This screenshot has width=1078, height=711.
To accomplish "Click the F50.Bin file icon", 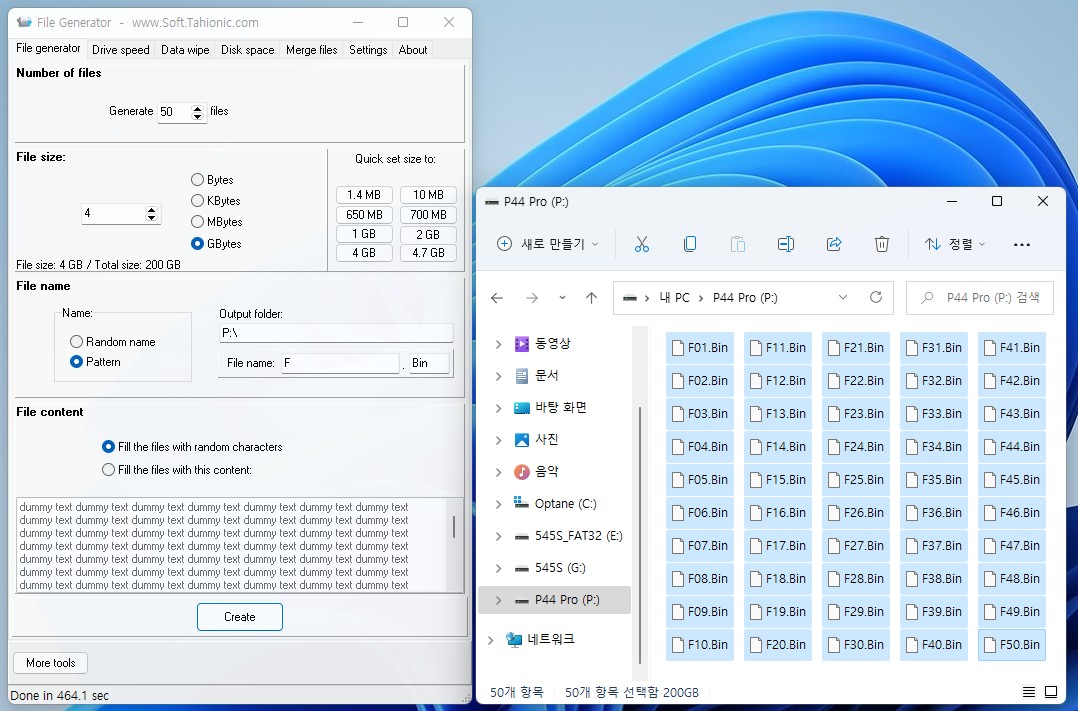I will (989, 645).
